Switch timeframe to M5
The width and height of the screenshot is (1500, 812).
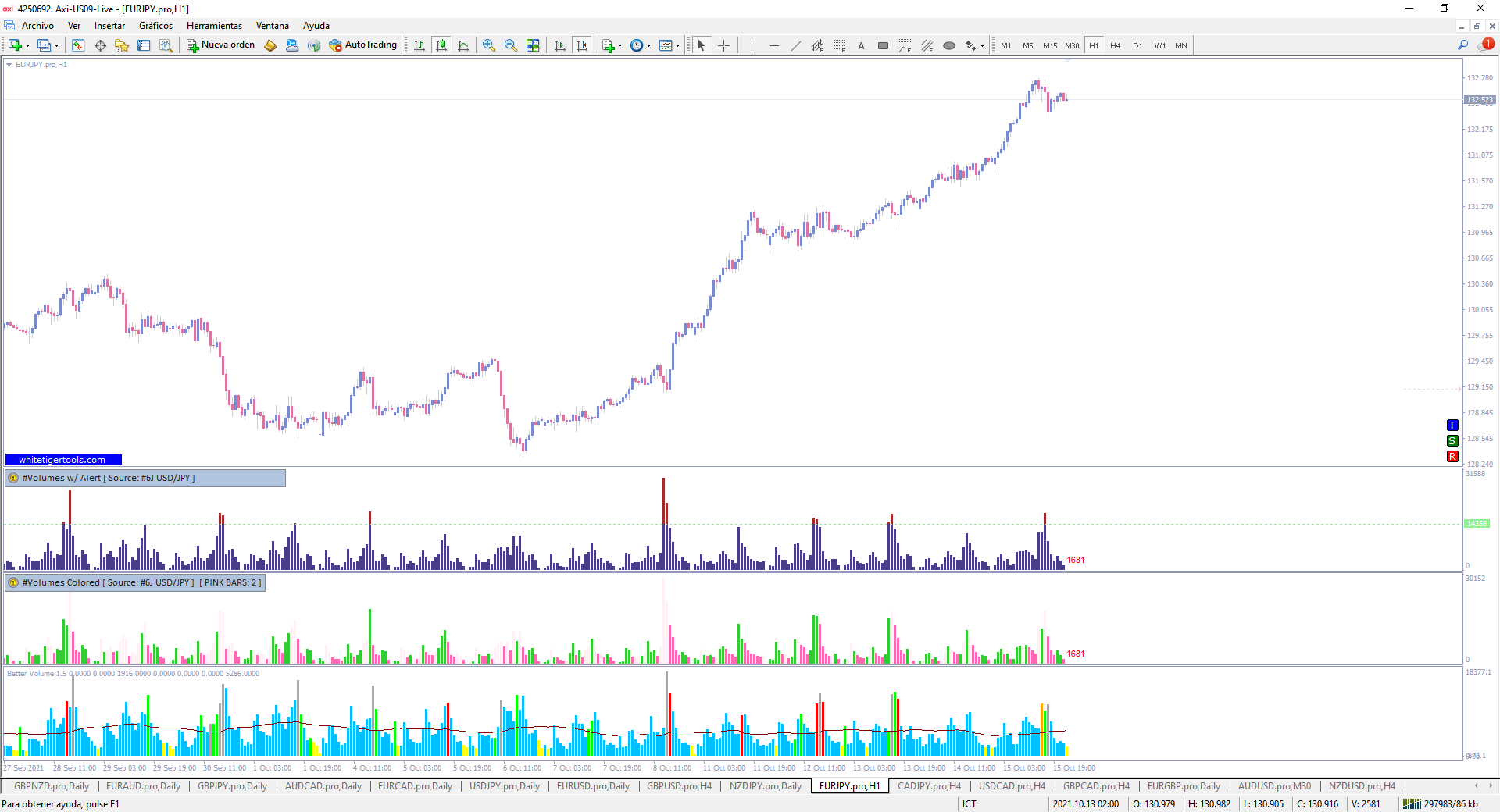click(1028, 45)
